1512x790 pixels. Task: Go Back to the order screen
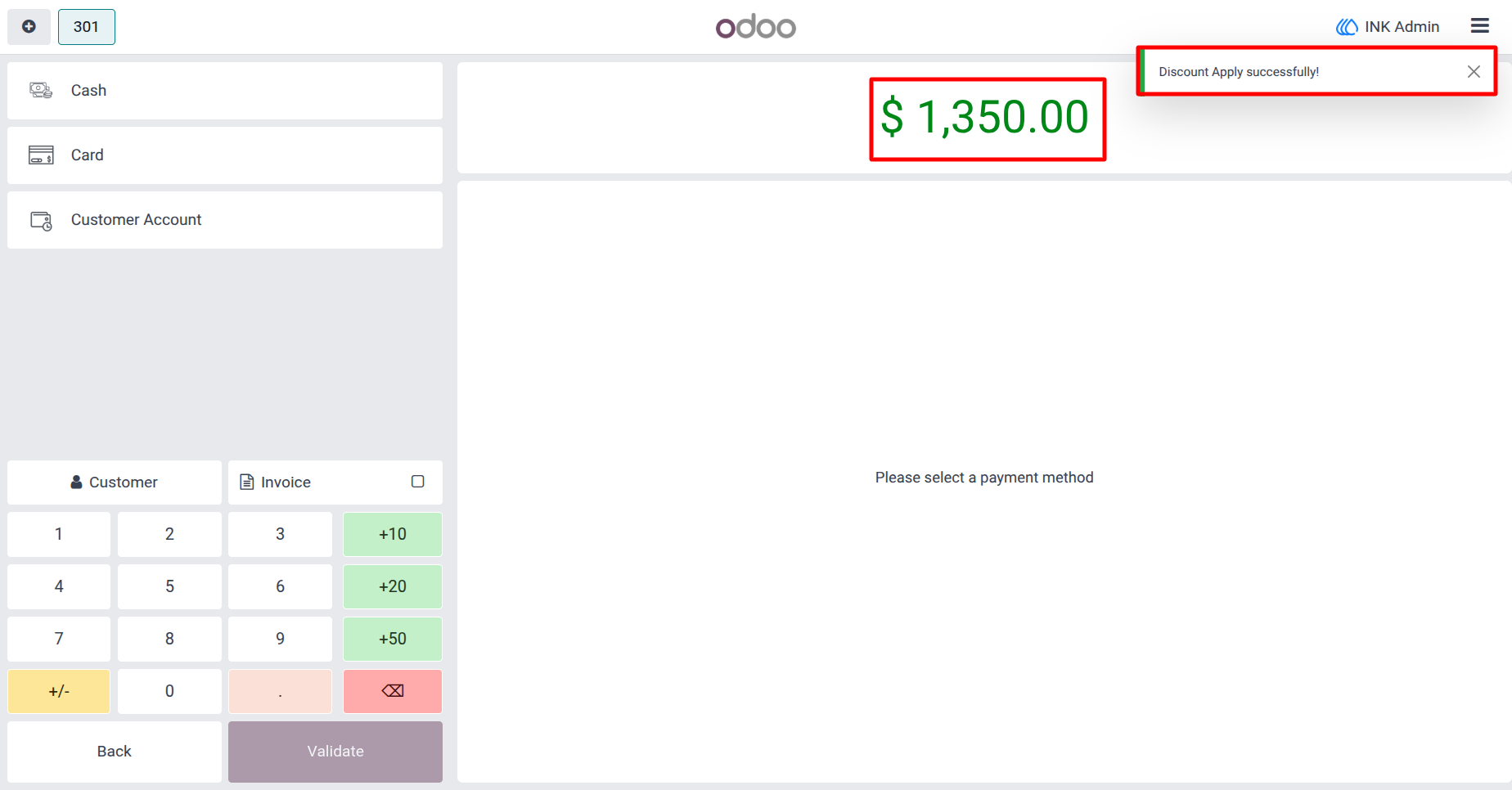click(115, 752)
